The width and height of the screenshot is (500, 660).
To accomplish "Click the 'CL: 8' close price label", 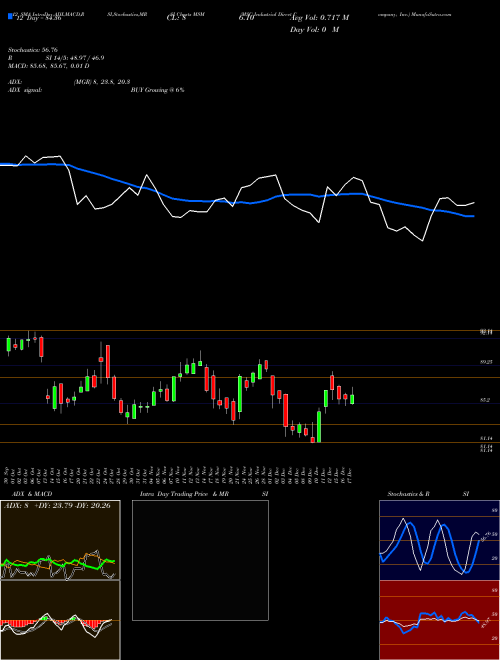I will click(x=175, y=18).
